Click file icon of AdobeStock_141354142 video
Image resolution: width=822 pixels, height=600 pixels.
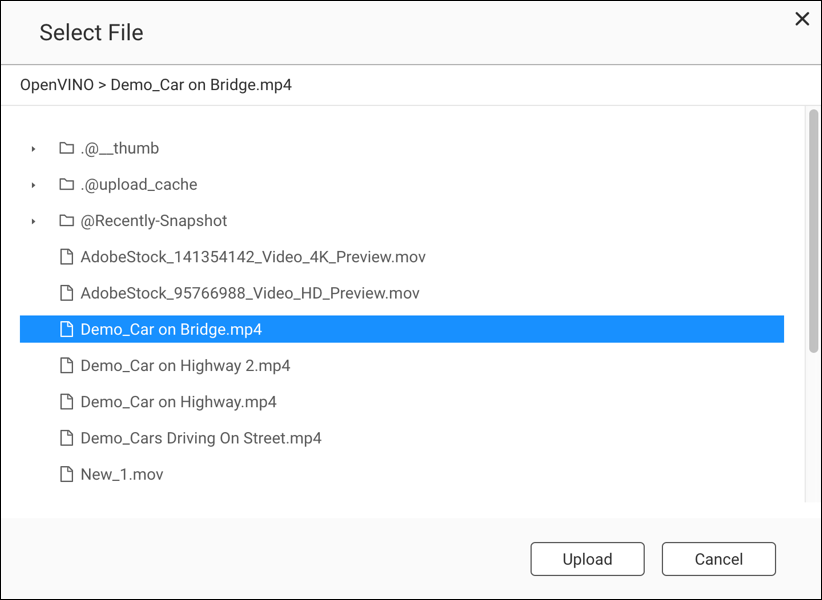point(67,257)
